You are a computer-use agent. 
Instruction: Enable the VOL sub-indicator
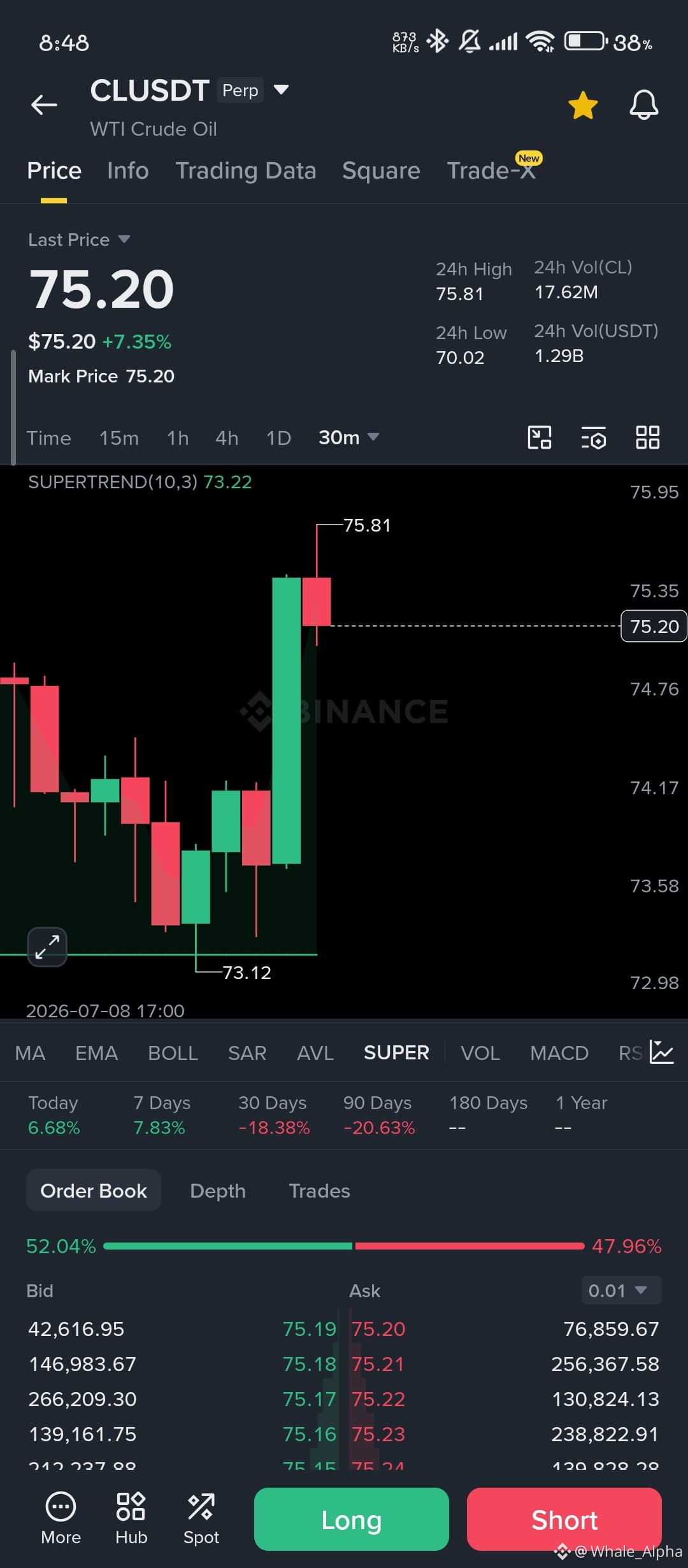pos(480,1053)
